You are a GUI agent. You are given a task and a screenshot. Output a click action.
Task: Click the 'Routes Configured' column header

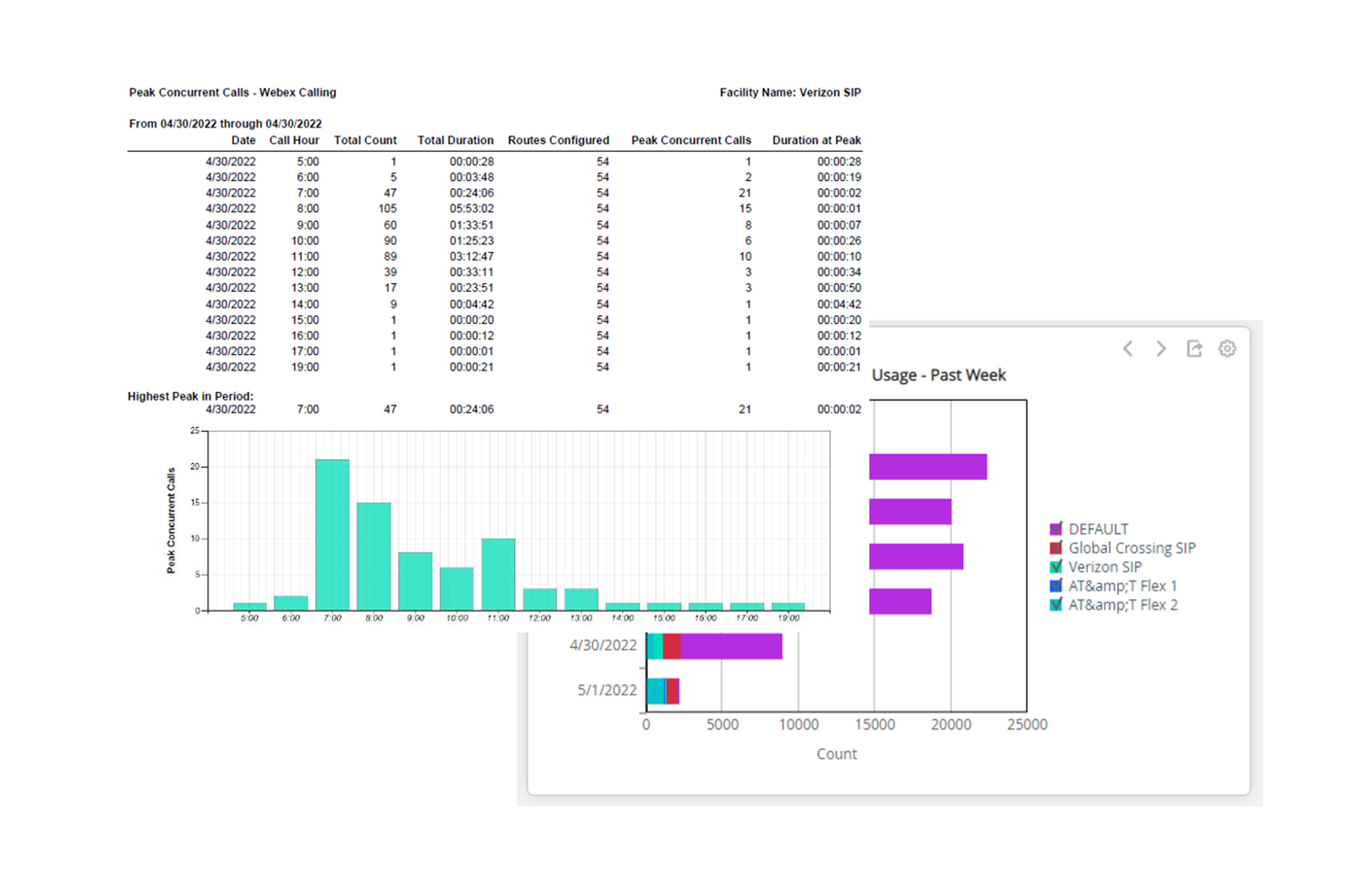coord(558,140)
